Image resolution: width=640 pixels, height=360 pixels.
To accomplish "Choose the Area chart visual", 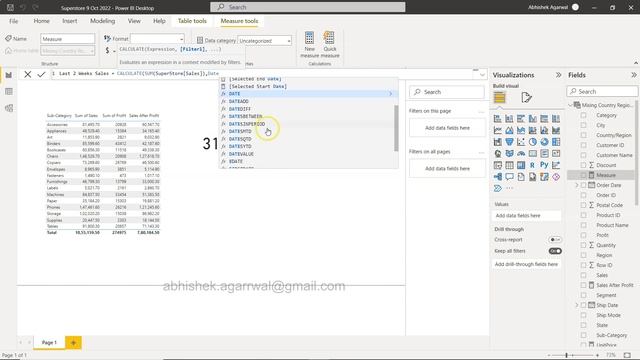I will (509, 130).
